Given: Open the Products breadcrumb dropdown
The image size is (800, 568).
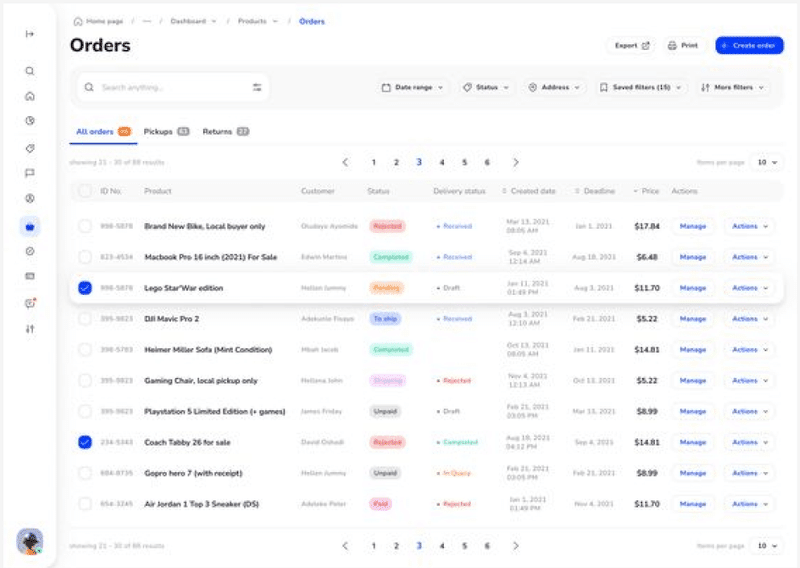Looking at the screenshot, I should click(258, 21).
